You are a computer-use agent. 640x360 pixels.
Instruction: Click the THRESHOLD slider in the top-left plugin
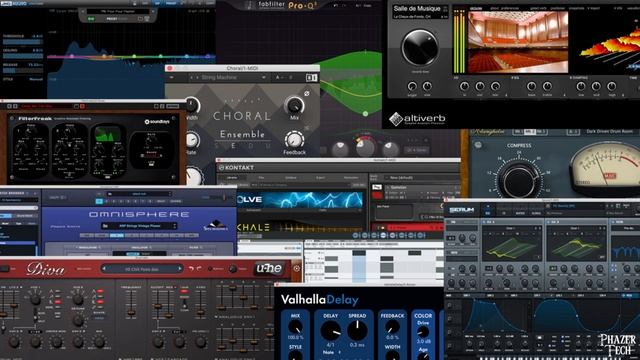pyautogui.click(x=23, y=42)
